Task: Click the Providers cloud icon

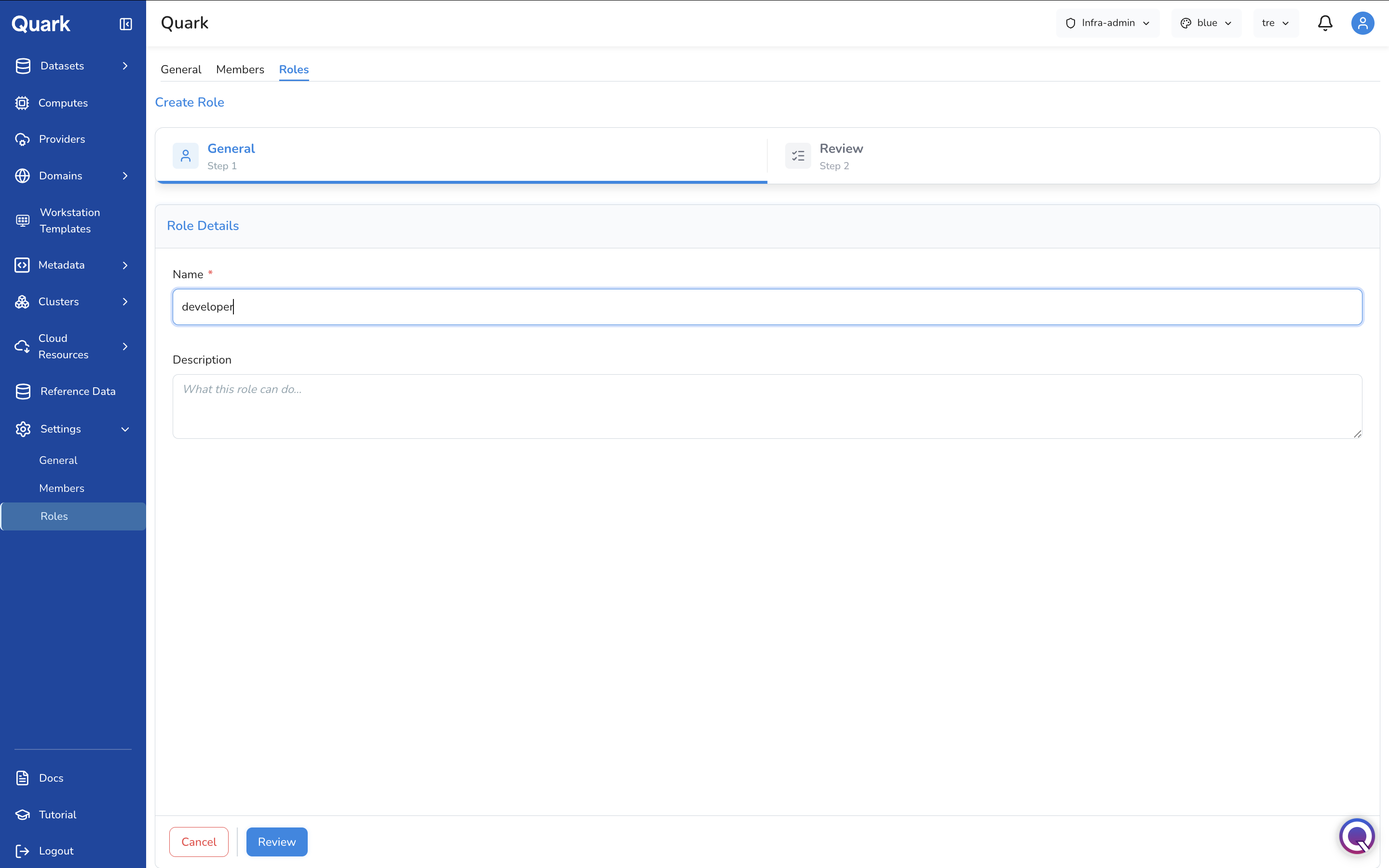Action: click(22, 139)
